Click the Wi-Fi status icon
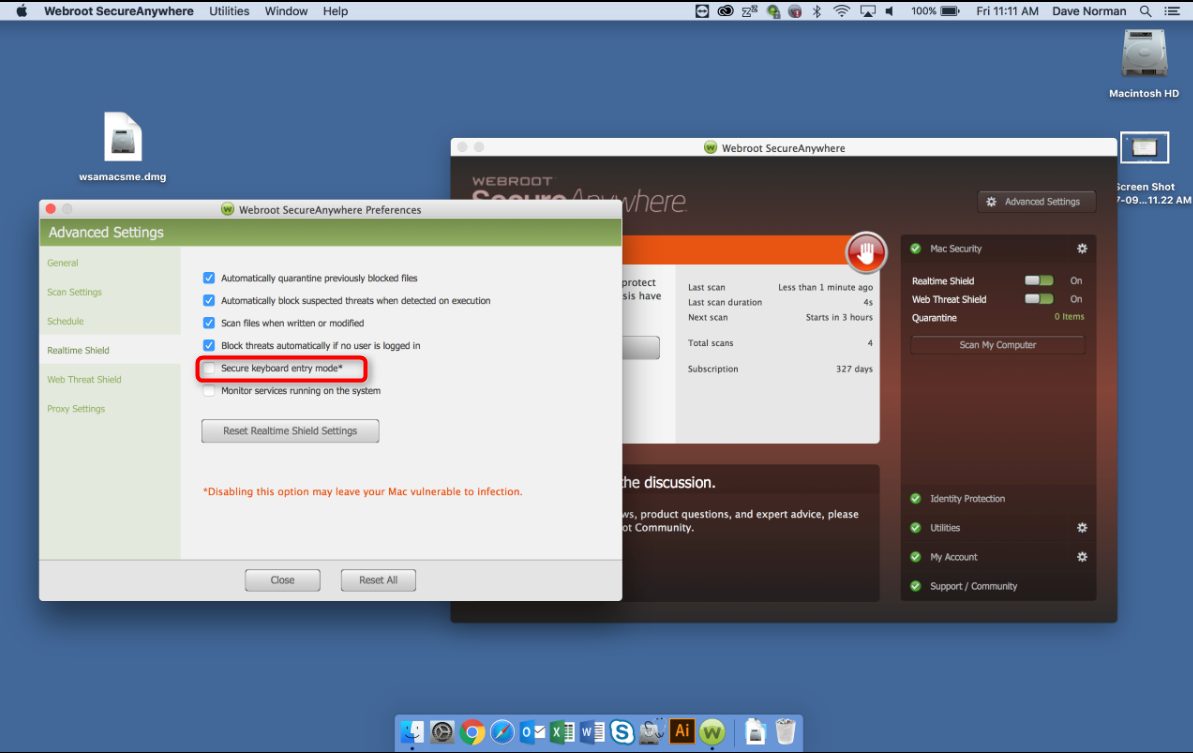This screenshot has width=1193, height=753. point(841,11)
